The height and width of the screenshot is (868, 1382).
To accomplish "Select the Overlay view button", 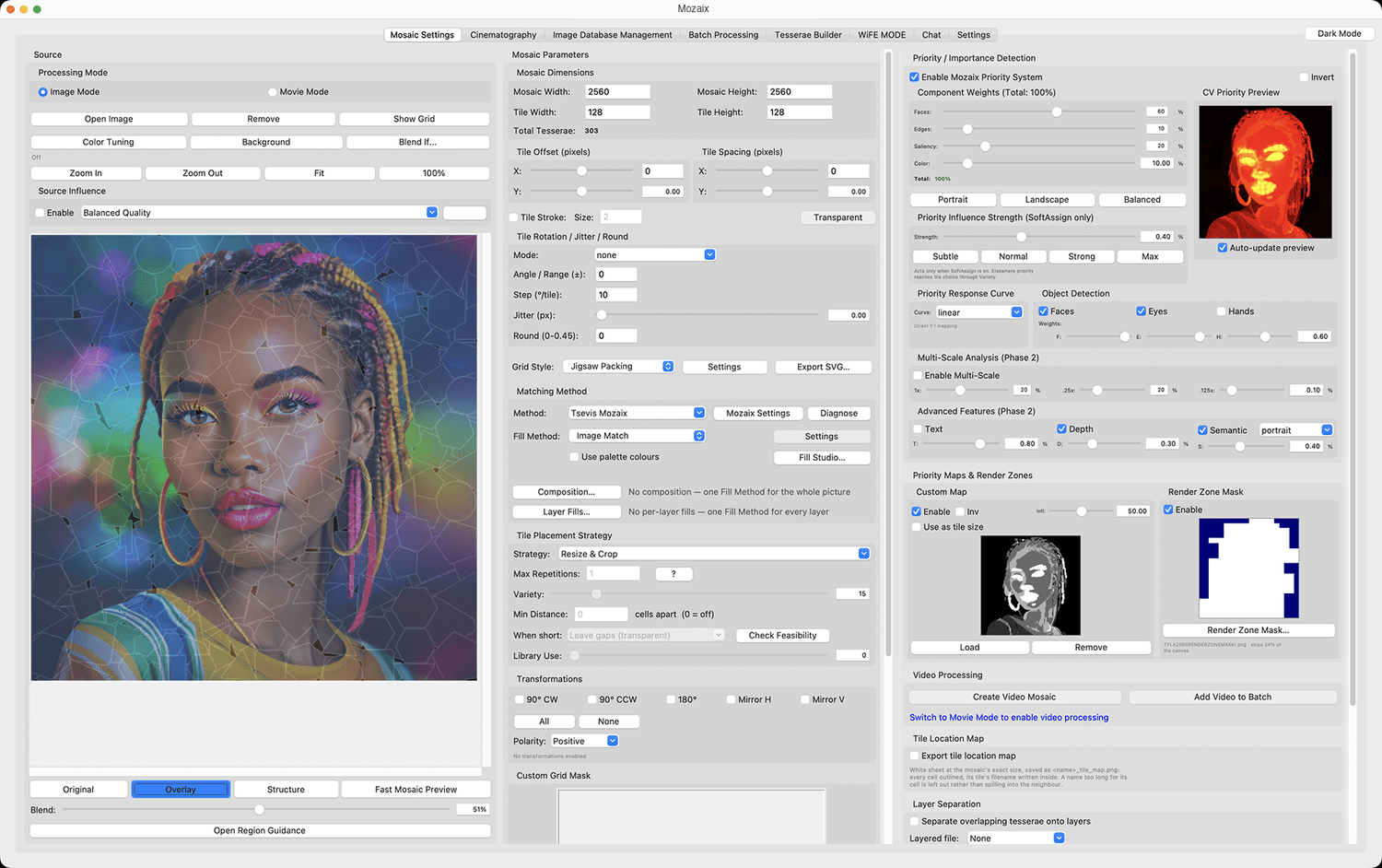I will tap(181, 790).
